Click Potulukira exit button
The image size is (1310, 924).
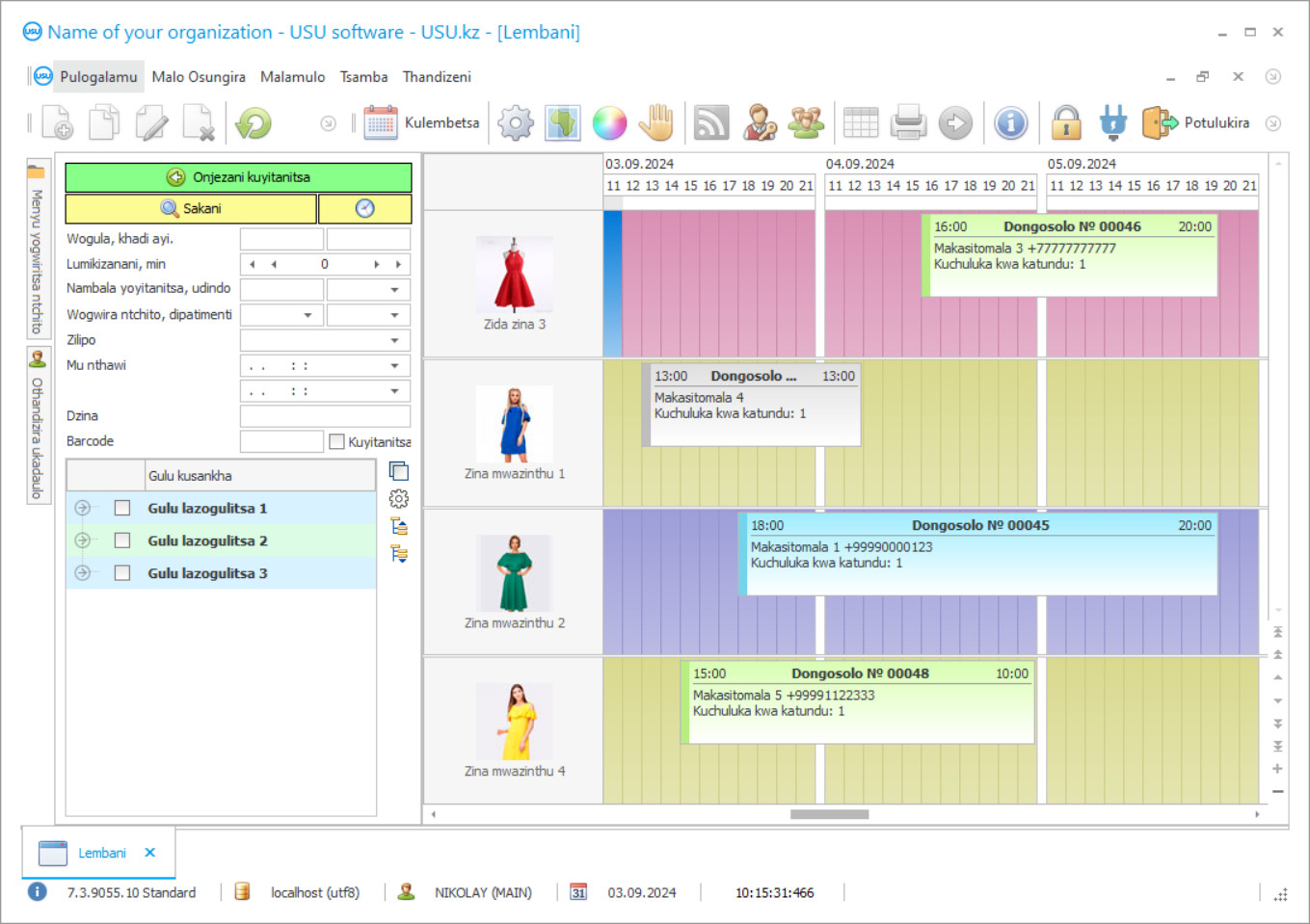[x=1196, y=122]
